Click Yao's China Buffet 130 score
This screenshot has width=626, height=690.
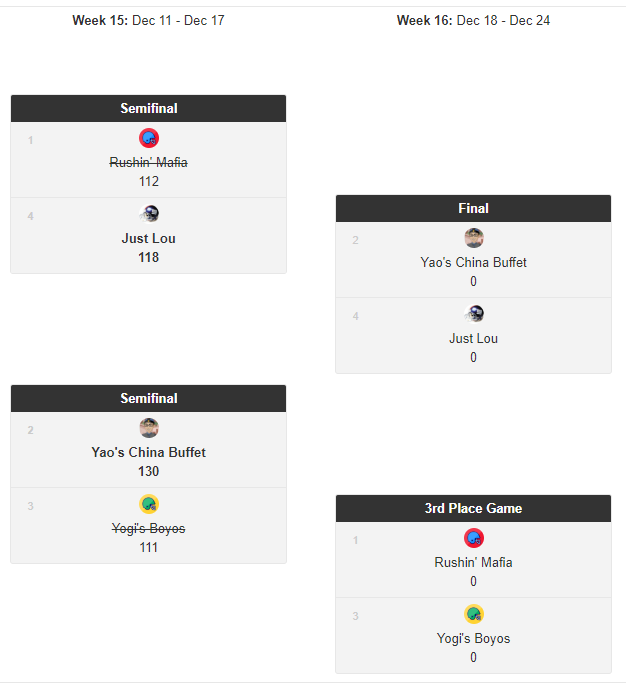(x=149, y=471)
